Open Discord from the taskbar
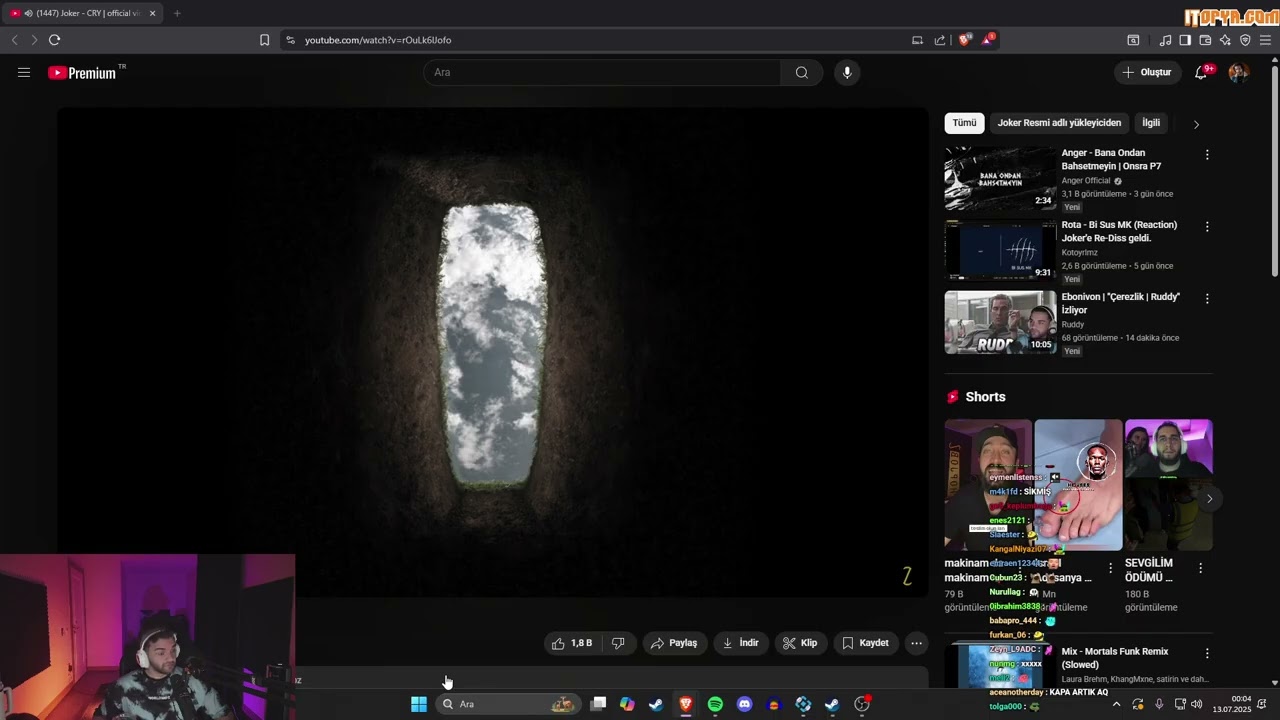 (744, 704)
